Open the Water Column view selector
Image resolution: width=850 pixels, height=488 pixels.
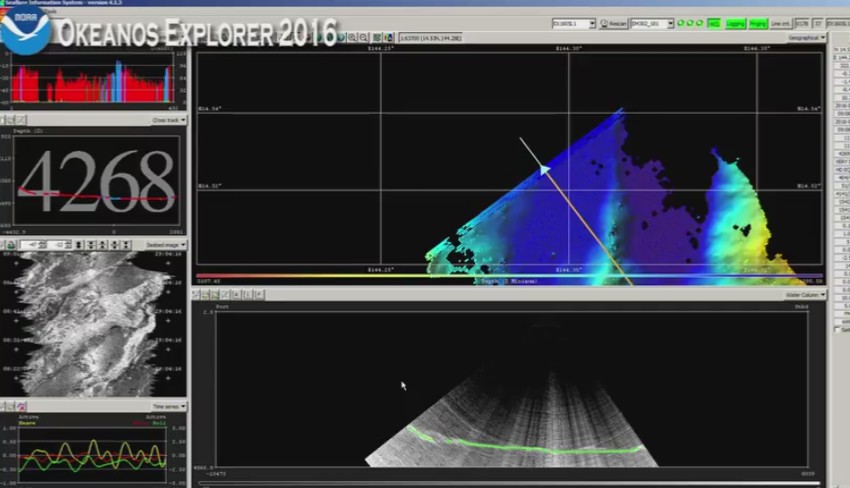(x=803, y=295)
